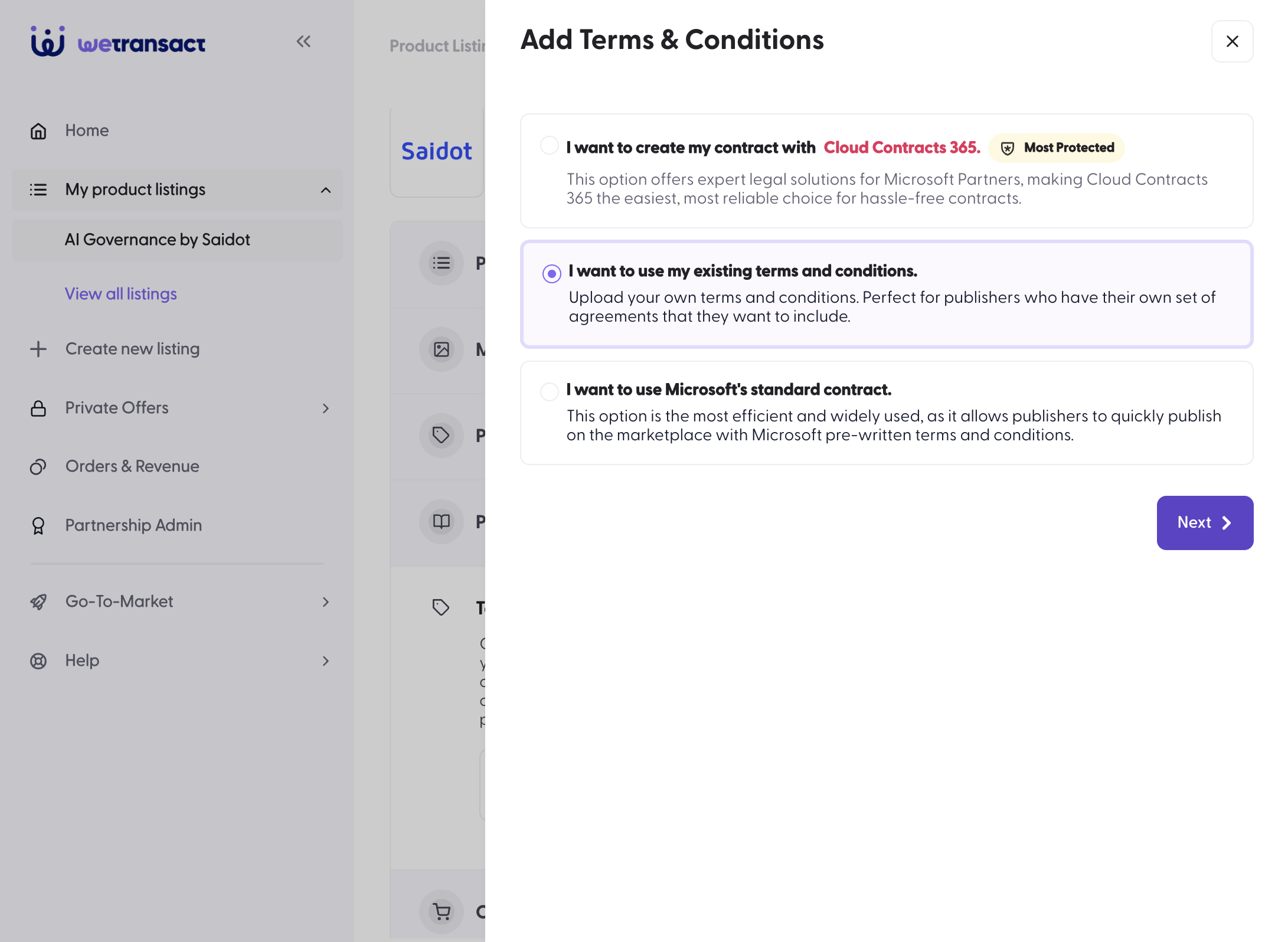This screenshot has width=1288, height=942.
Task: Expand Help menu chevron
Action: click(326, 661)
